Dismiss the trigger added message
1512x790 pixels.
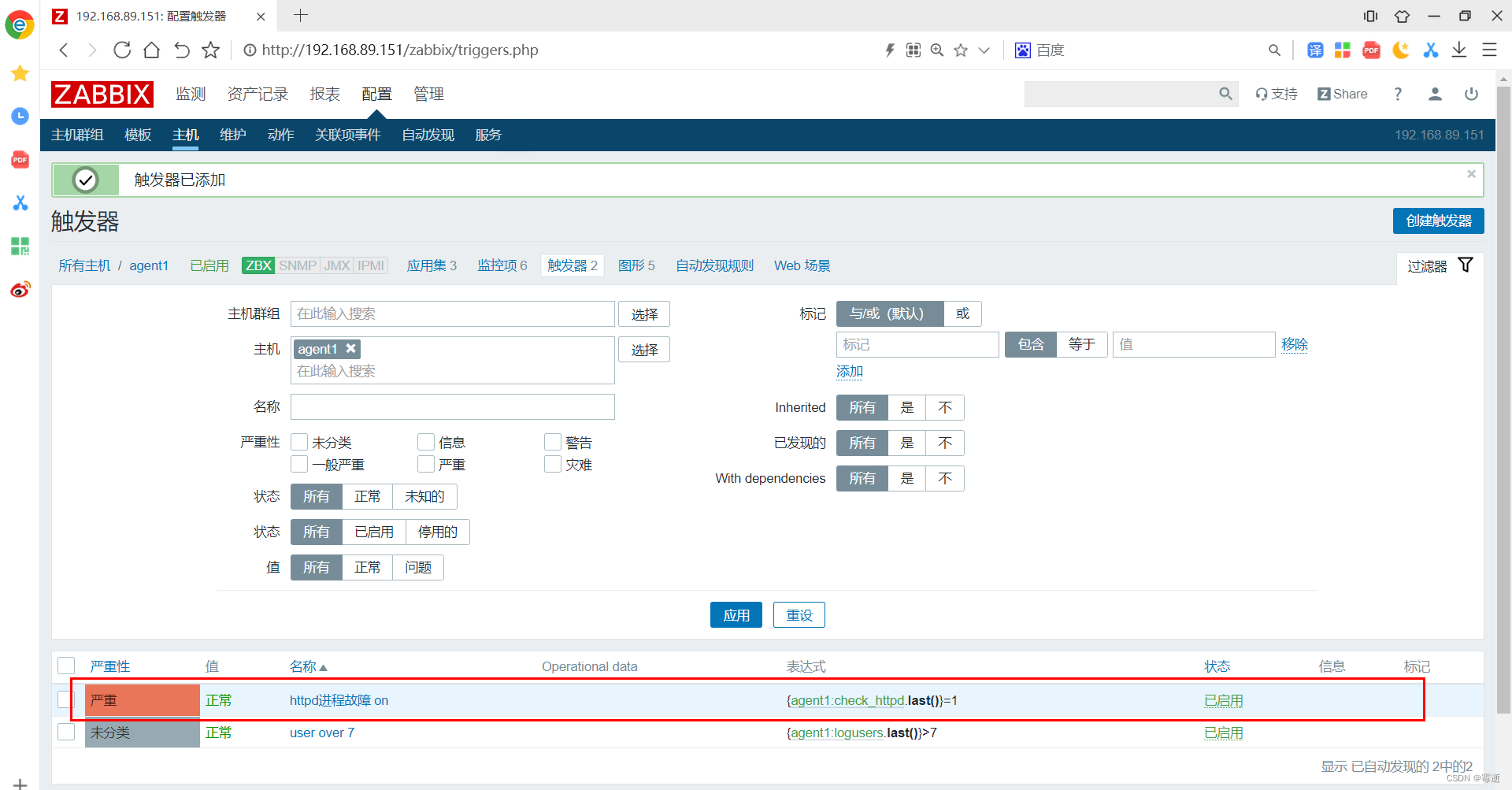(x=1471, y=174)
